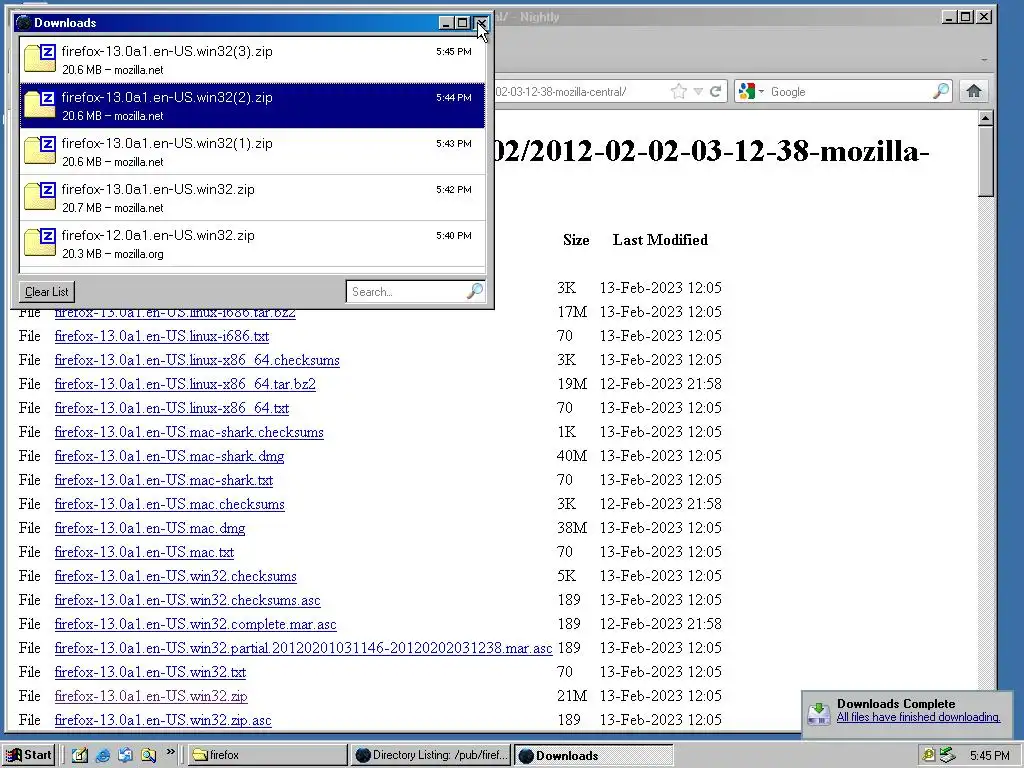
Task: Open the first quick launch icon next to Start
Action: 80,755
